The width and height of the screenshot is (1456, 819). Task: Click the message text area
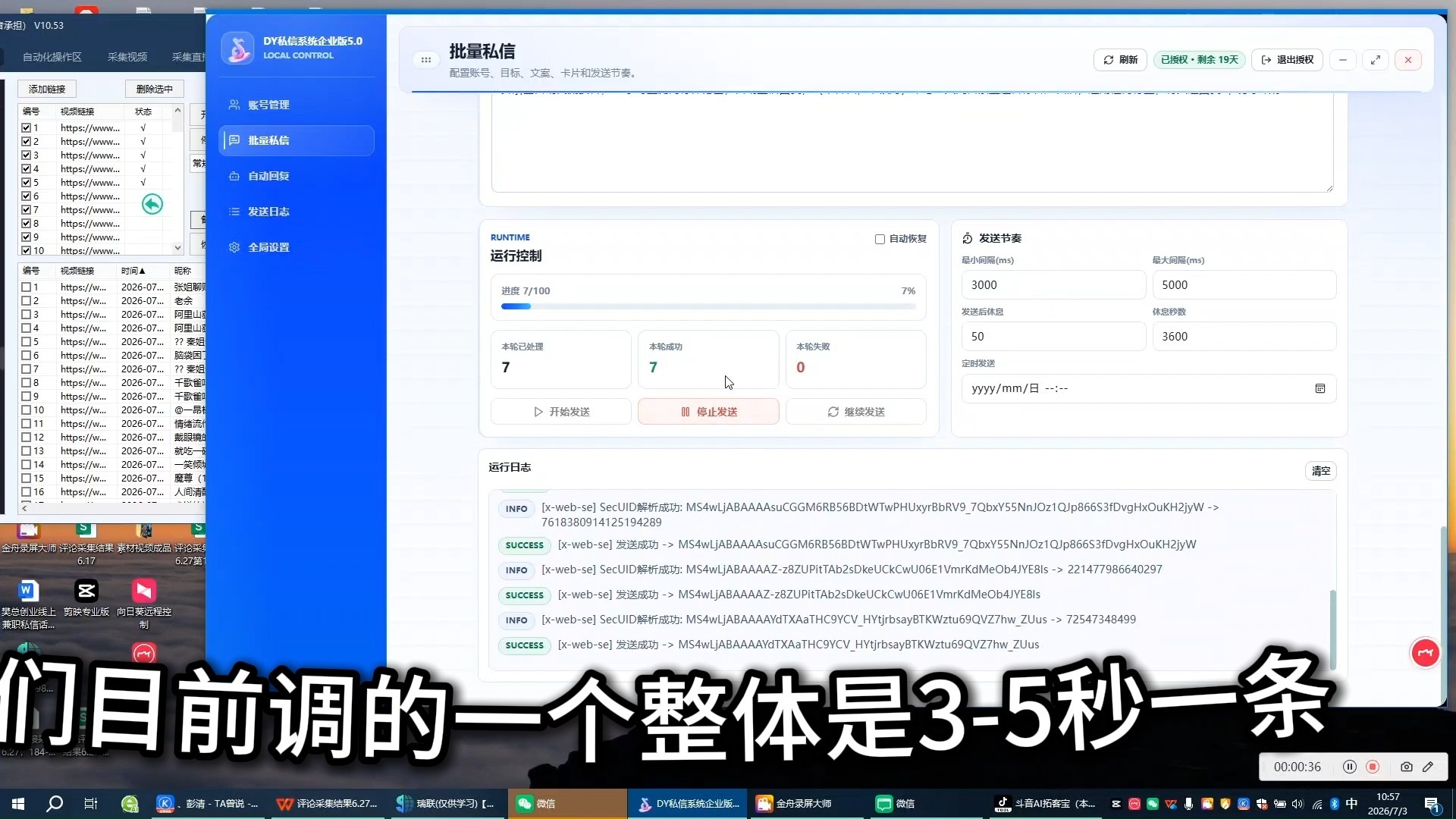(912, 143)
